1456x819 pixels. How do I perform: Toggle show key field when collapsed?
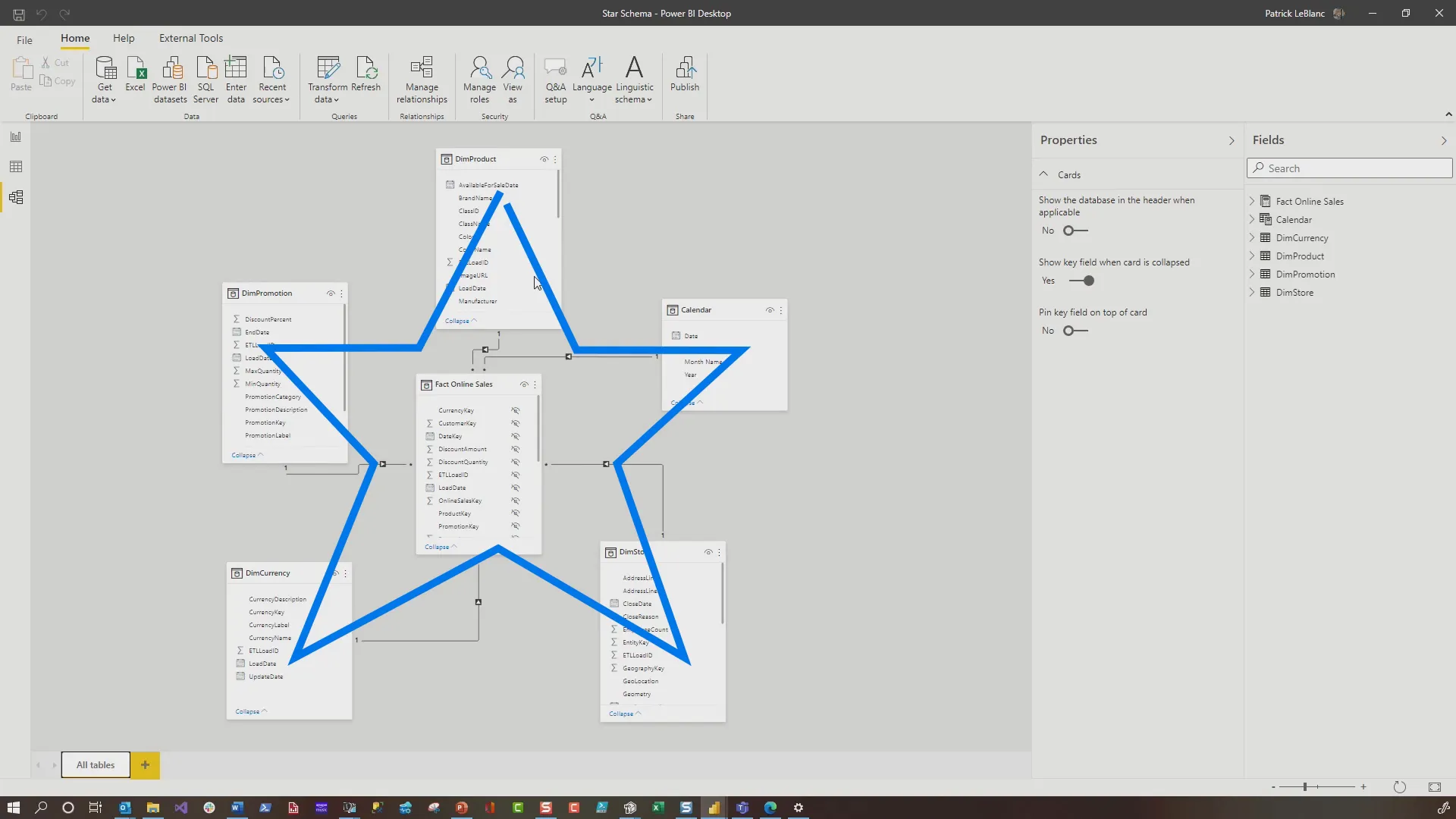tap(1081, 281)
